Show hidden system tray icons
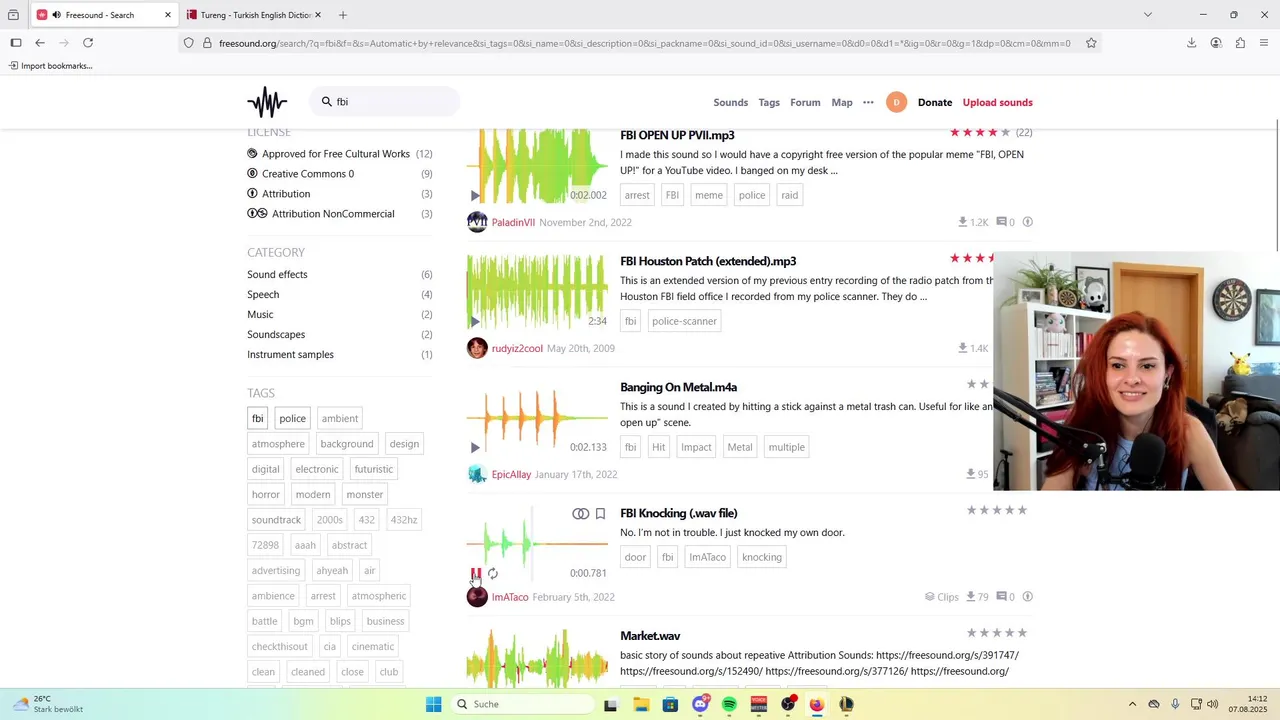Image resolution: width=1280 pixels, height=720 pixels. click(x=1132, y=704)
